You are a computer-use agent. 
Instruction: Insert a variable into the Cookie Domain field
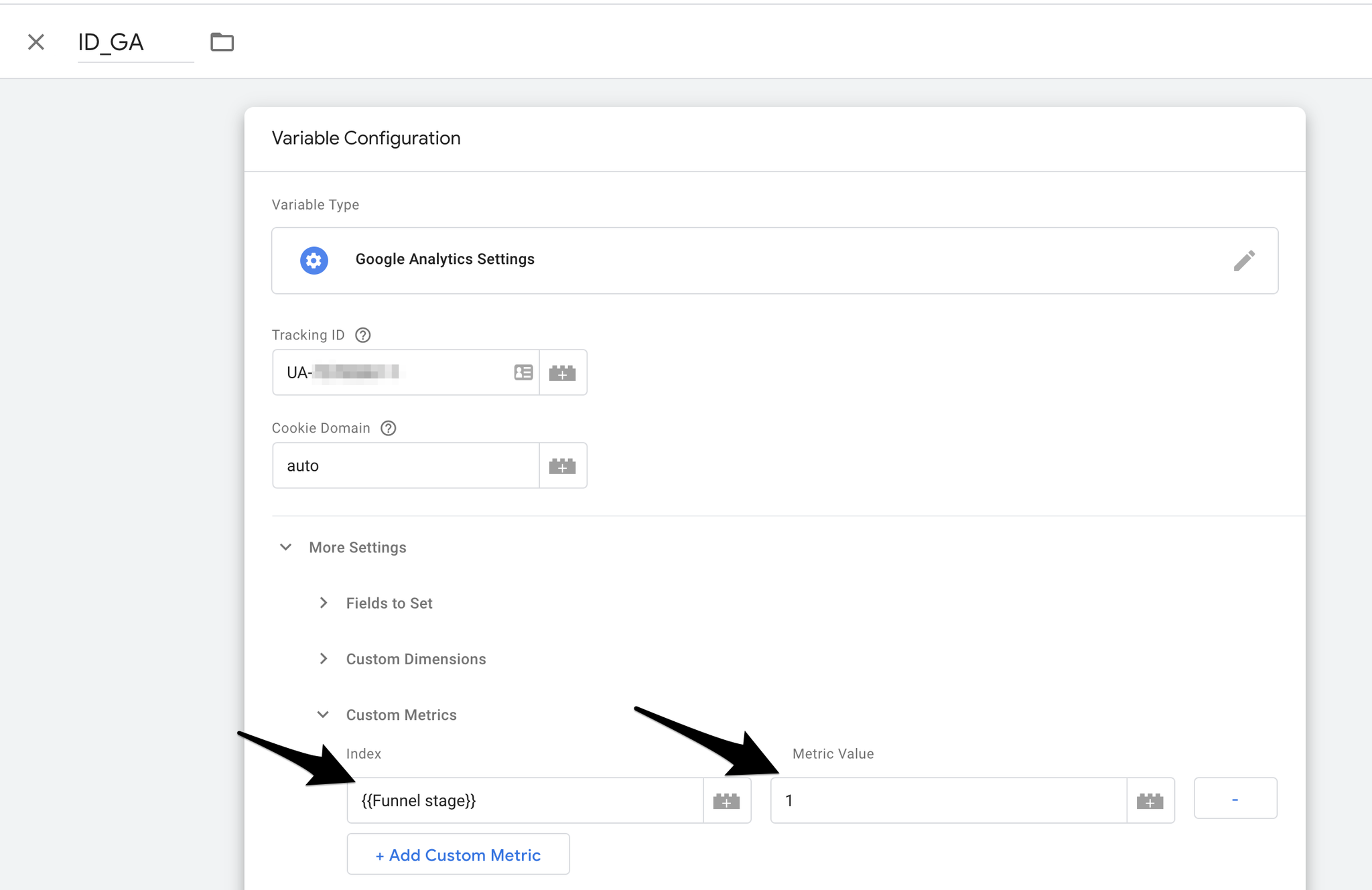[563, 465]
